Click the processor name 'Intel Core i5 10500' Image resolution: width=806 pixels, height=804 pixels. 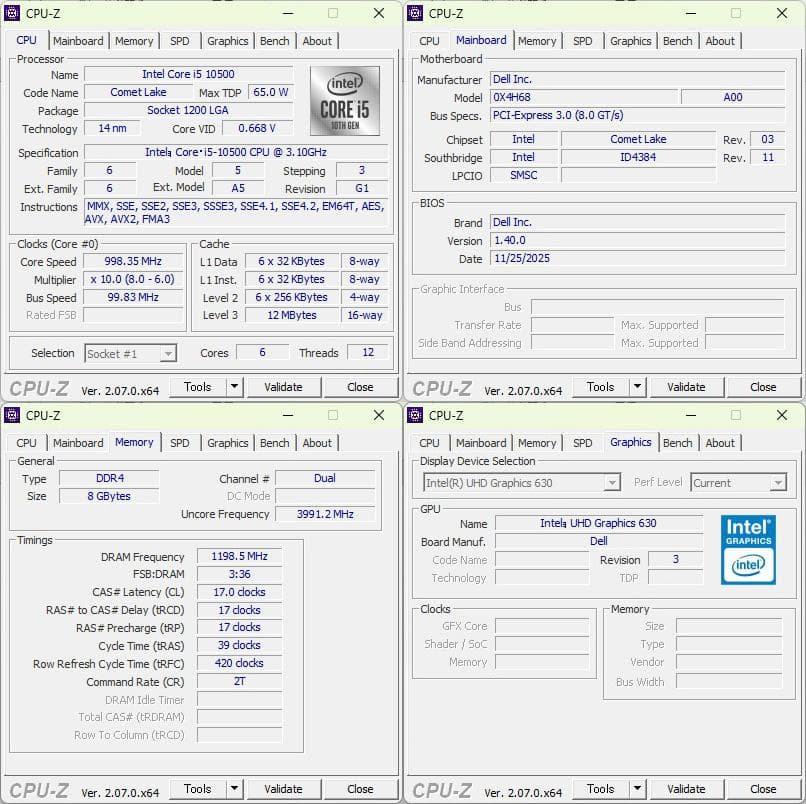pos(188,74)
